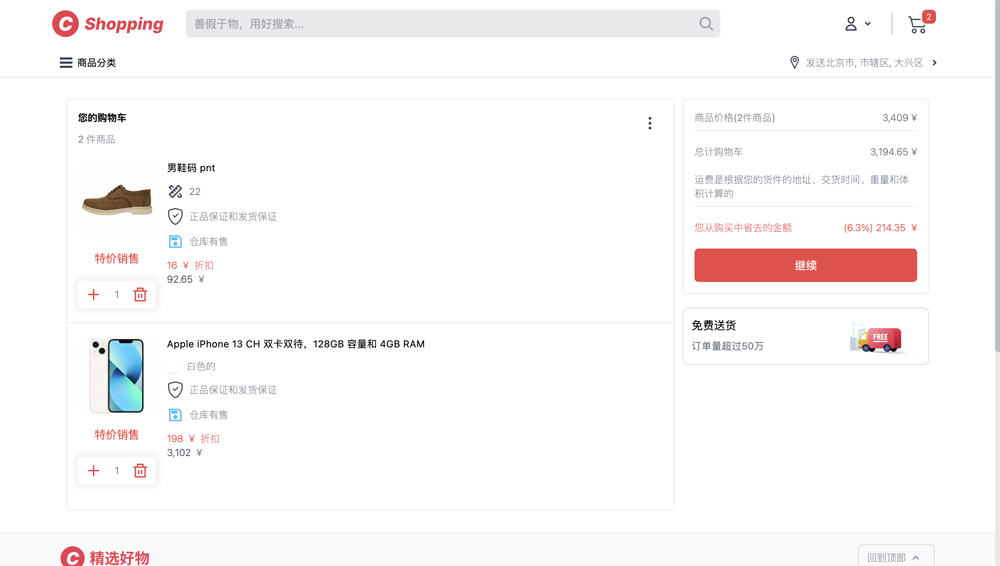Screen dimensions: 1000x566
Task: Increase quantity of 男鞋码 pnt
Action: tap(93, 294)
